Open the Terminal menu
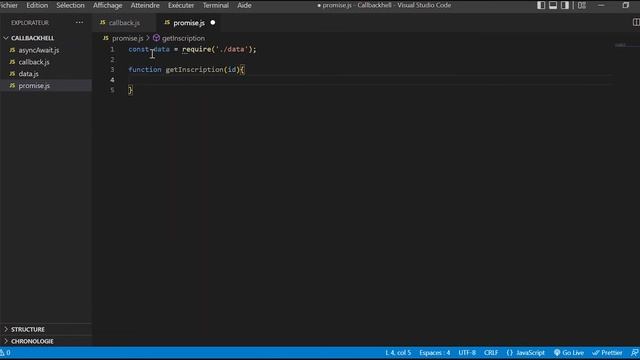This screenshot has height=360, width=640. [216, 5]
